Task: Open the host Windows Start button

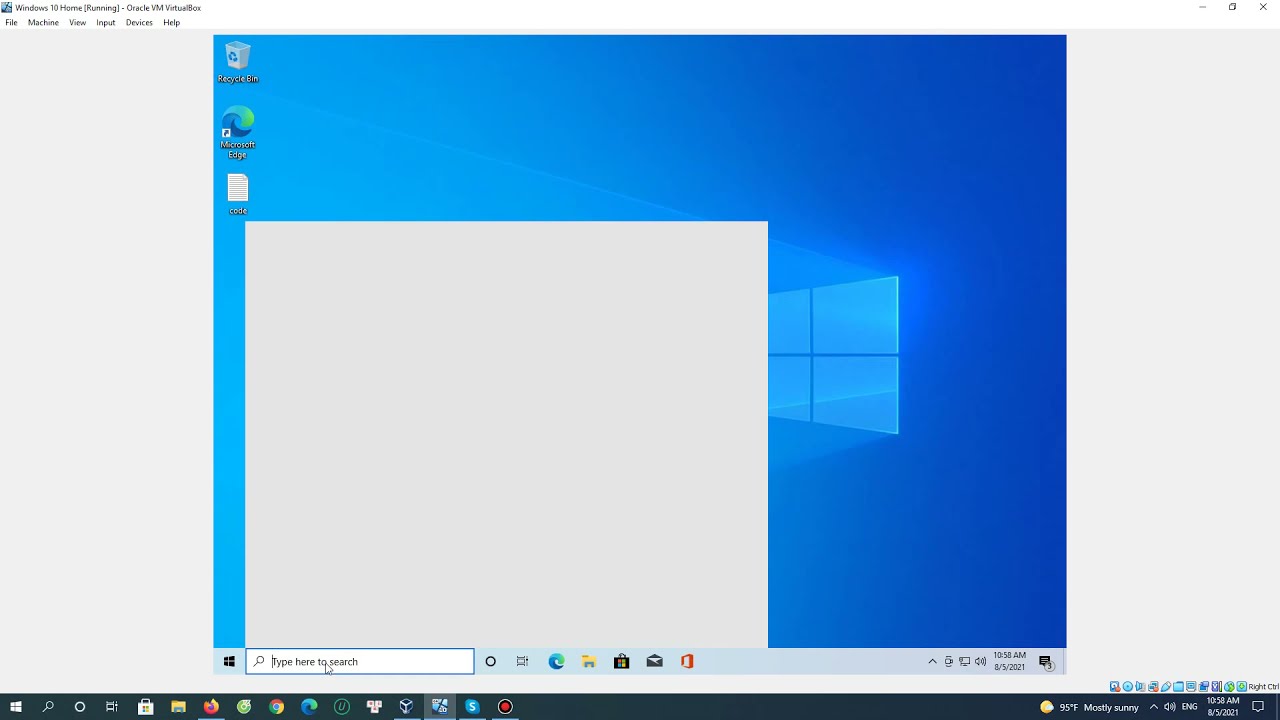Action: tap(16, 706)
